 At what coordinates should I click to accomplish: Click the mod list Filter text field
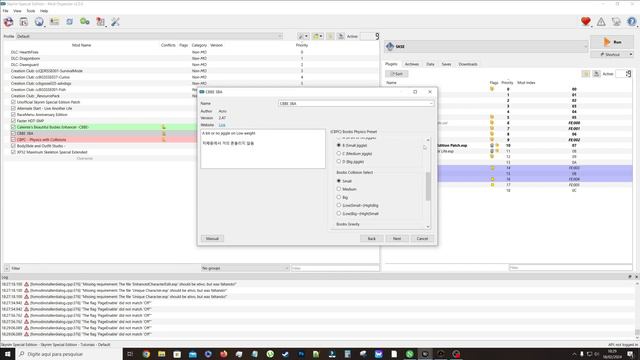(x=335, y=268)
